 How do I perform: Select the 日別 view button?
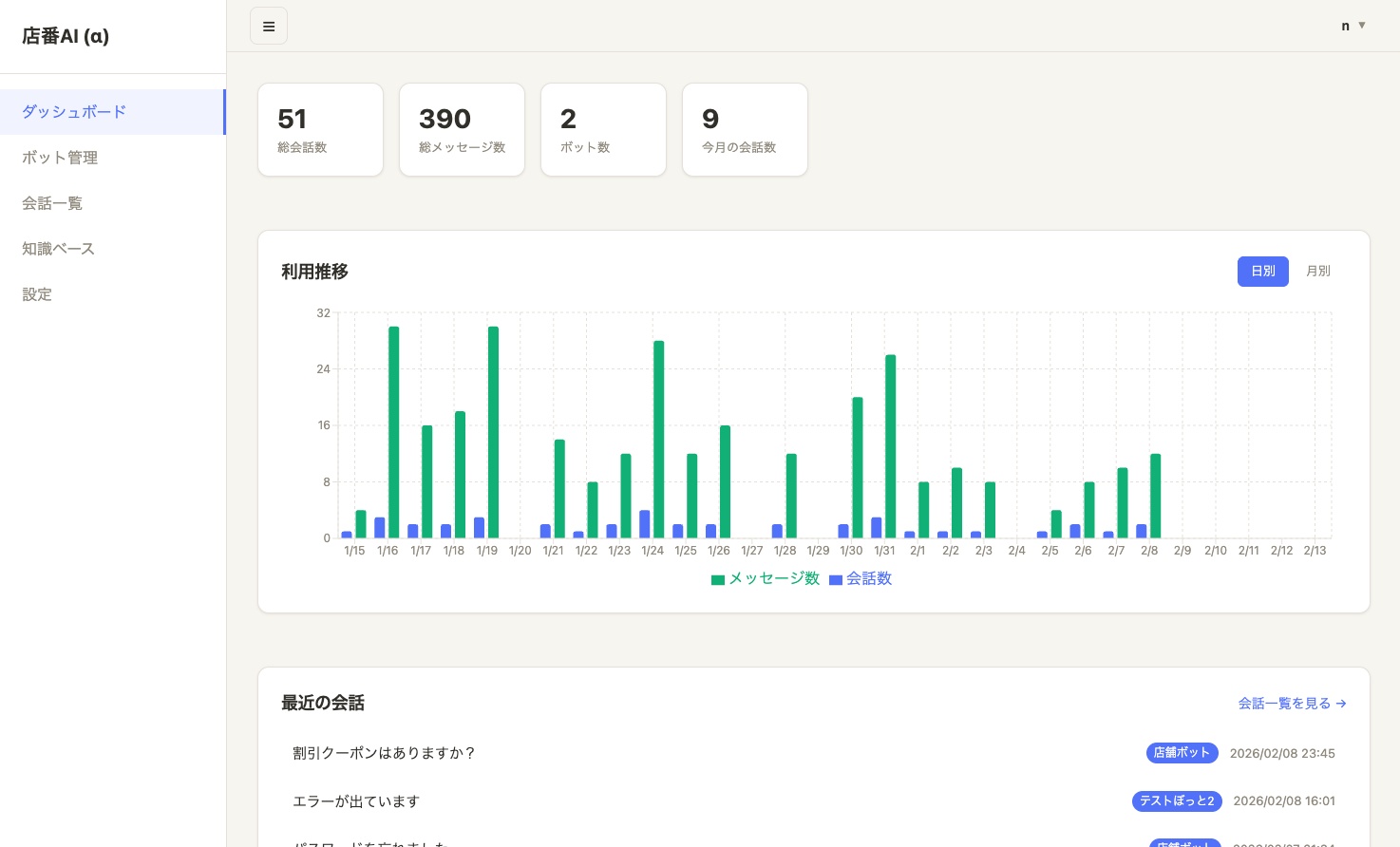[x=1262, y=271]
